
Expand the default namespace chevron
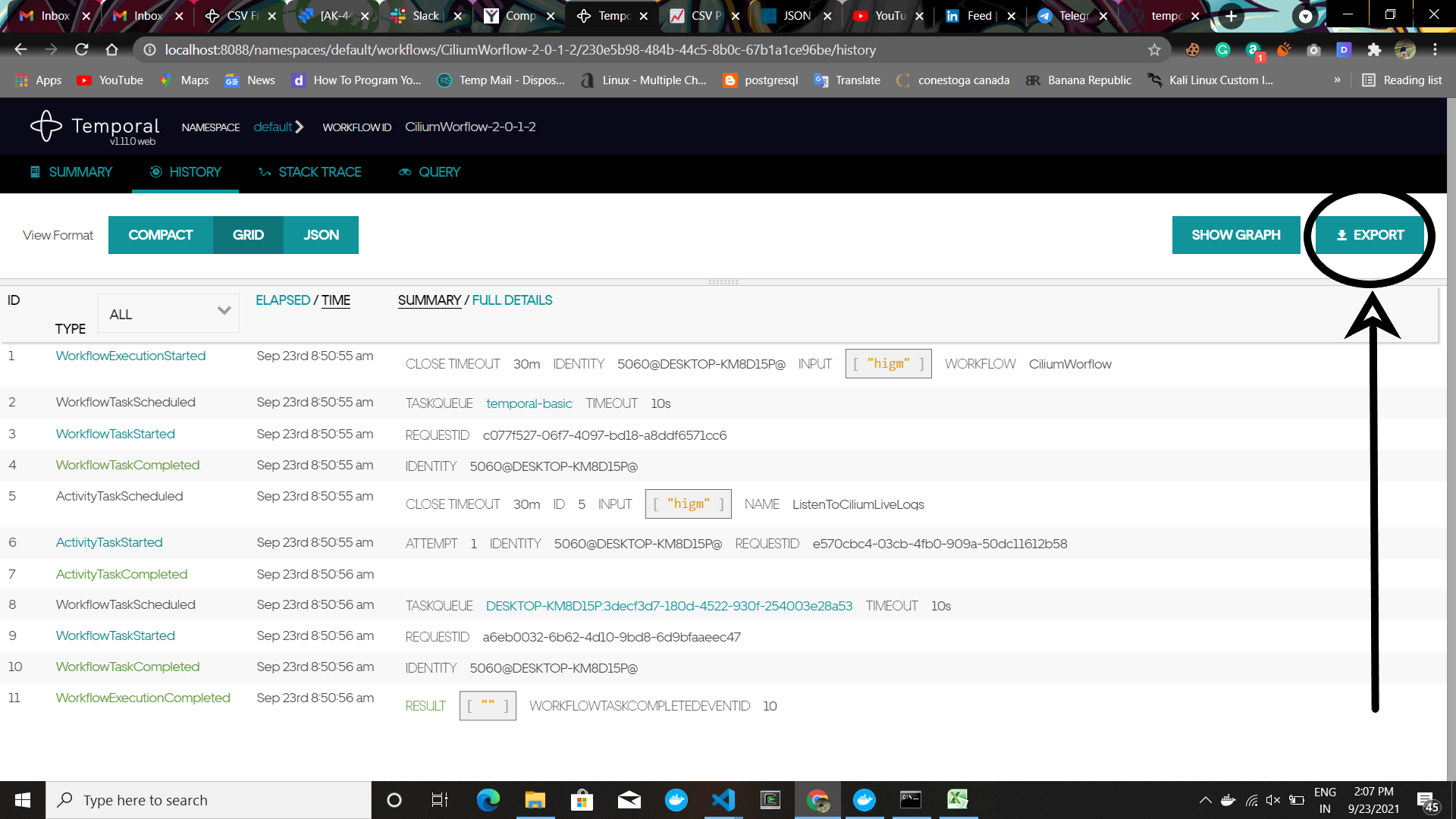[x=300, y=127]
